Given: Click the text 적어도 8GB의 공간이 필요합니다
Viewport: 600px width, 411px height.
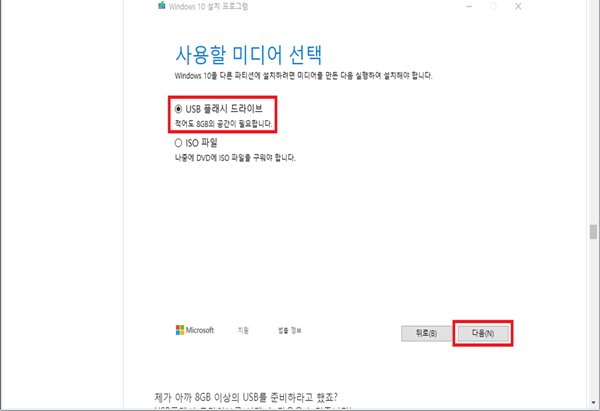Looking at the screenshot, I should [224, 124].
